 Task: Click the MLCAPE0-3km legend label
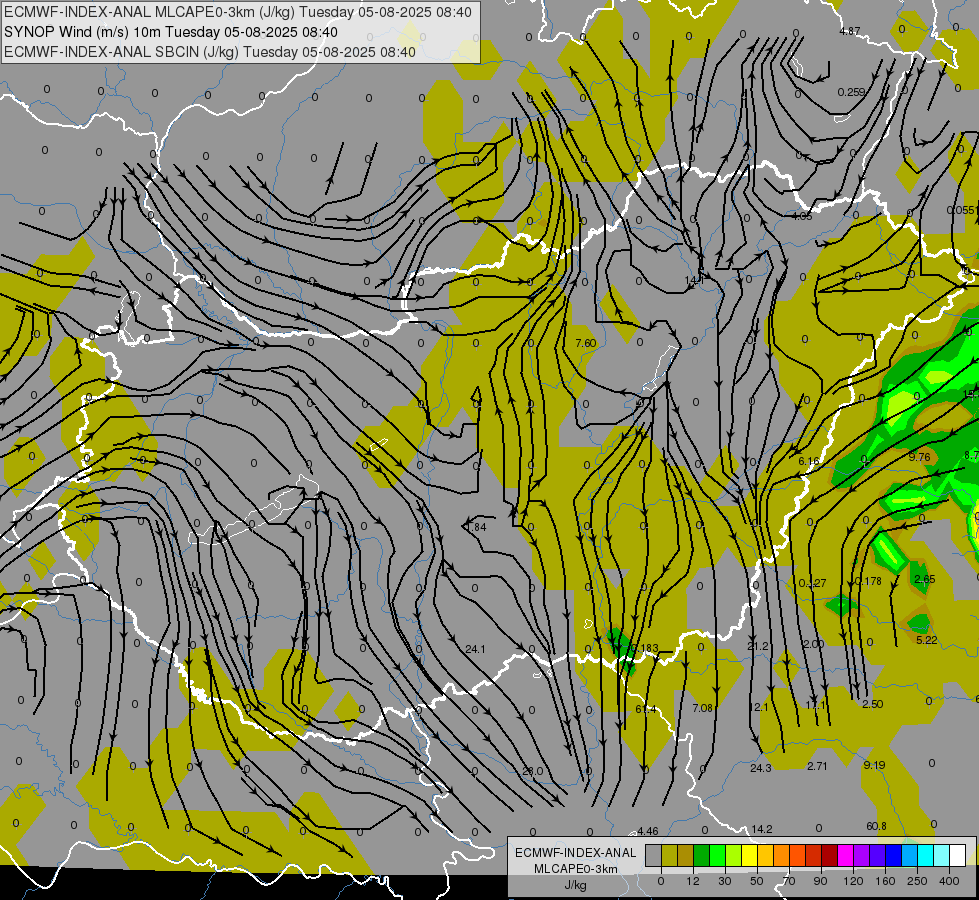point(576,869)
